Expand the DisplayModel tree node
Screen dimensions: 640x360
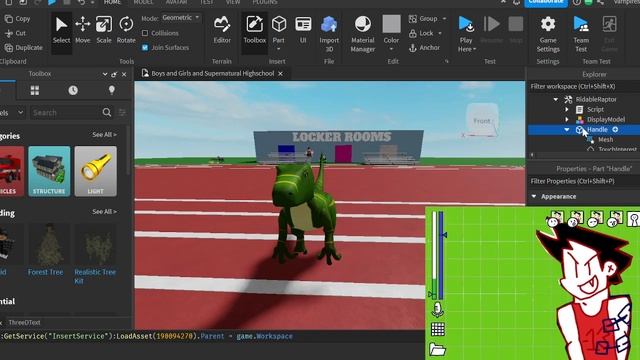point(567,119)
